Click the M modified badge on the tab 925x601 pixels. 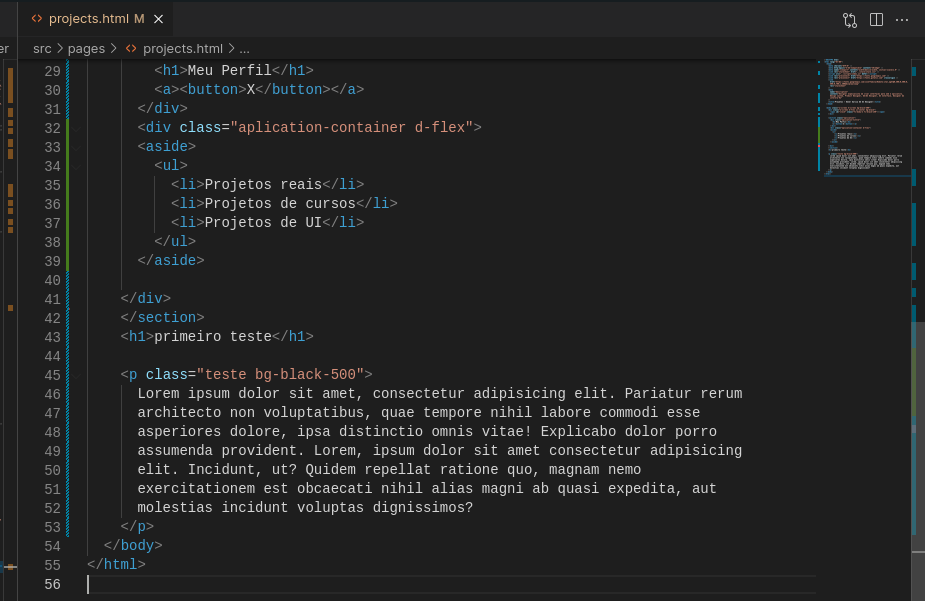[139, 18]
